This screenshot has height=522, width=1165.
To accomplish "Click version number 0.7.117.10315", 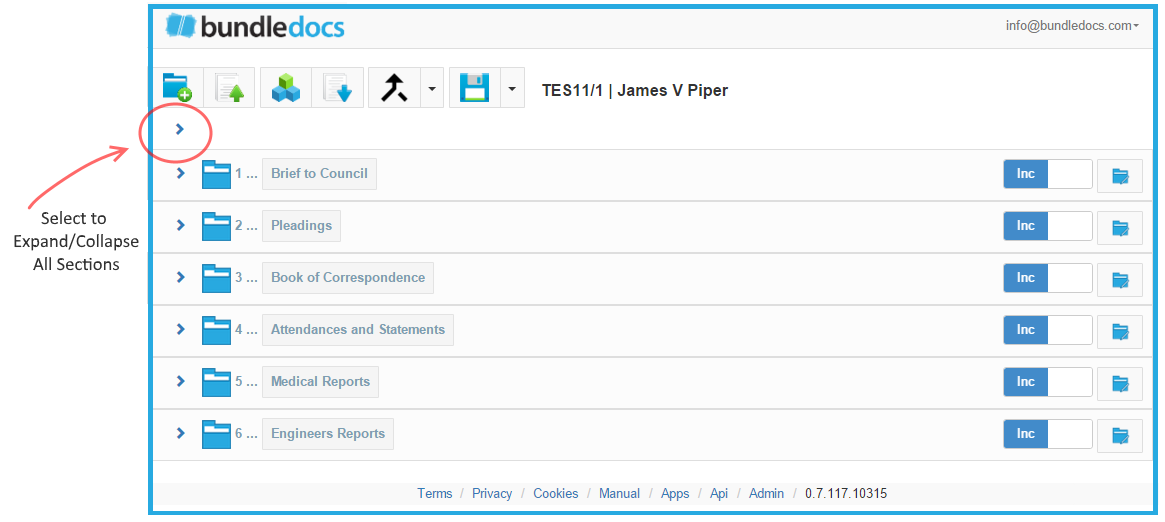I will 846,494.
